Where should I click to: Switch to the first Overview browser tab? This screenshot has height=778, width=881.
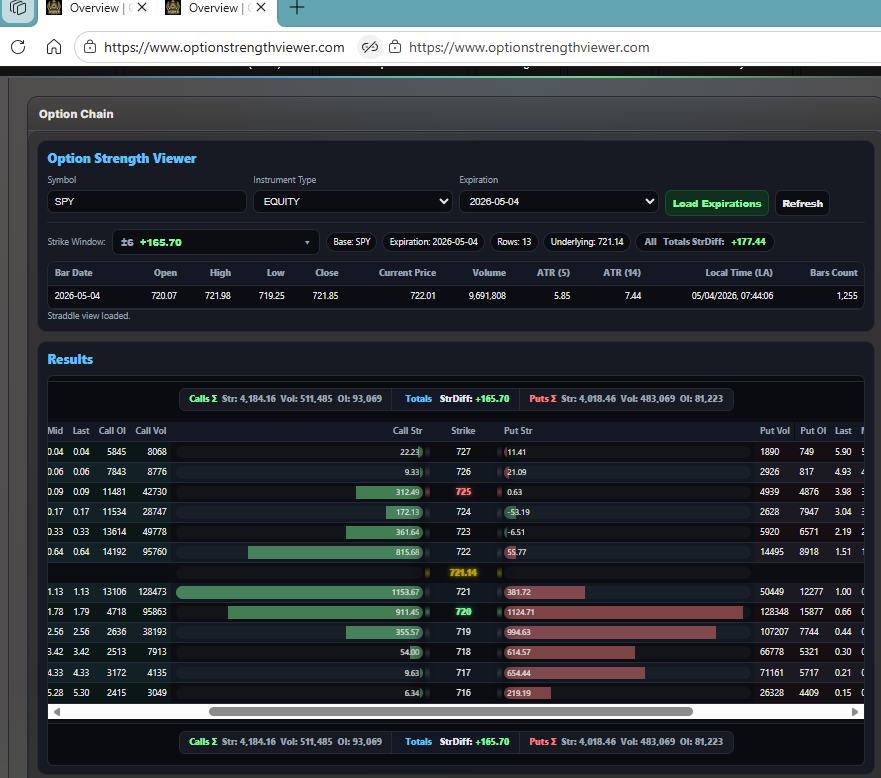click(96, 8)
